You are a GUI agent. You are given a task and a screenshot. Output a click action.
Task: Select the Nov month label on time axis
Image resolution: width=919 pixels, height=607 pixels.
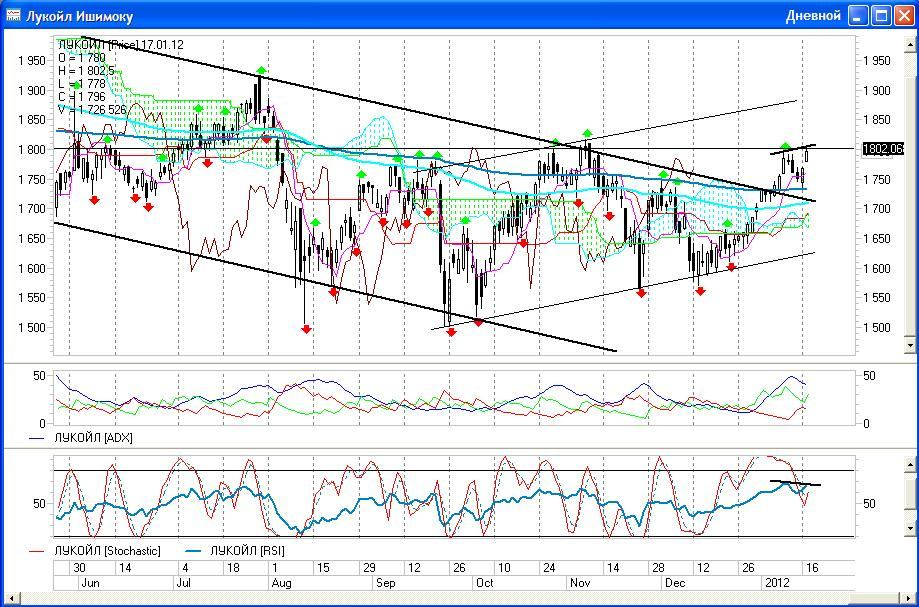click(x=580, y=583)
